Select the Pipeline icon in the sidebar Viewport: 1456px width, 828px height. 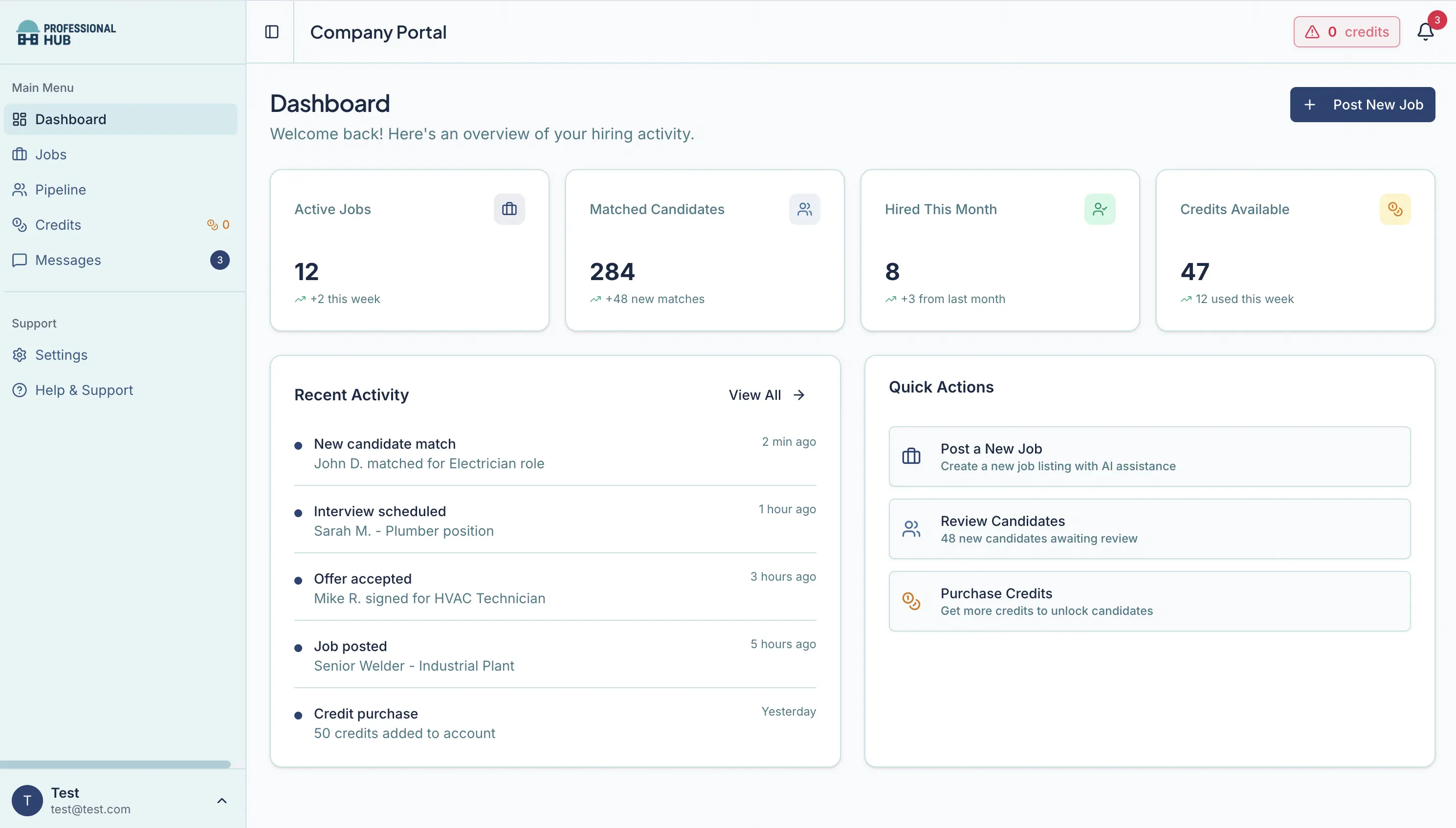tap(20, 189)
